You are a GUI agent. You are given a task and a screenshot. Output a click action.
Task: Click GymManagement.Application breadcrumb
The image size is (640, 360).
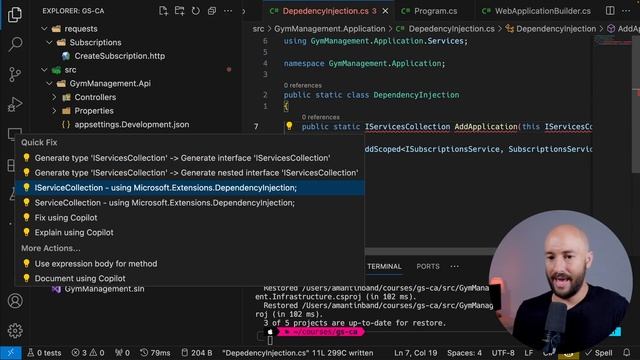click(329, 29)
